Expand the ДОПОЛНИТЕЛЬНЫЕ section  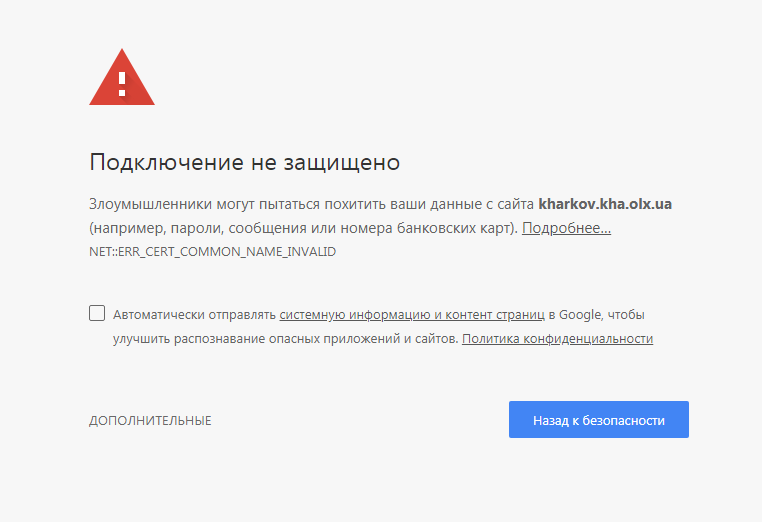coord(150,420)
